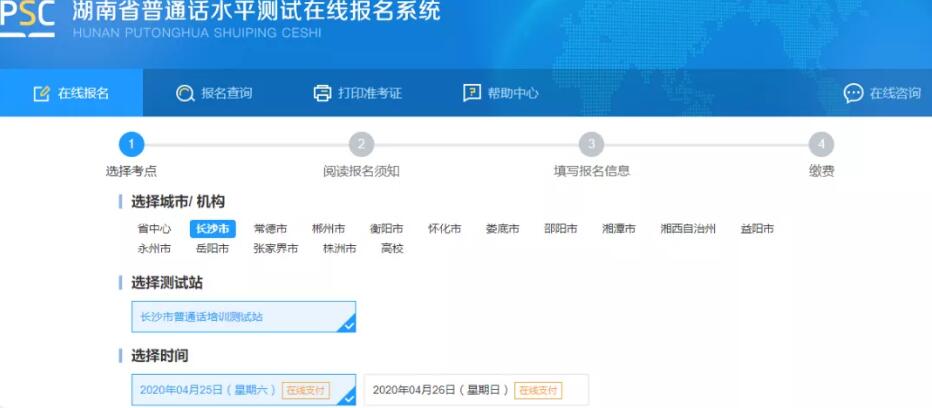Select 邵阳市 city option
Viewport: 932px width, 408px height.
[x=561, y=229]
